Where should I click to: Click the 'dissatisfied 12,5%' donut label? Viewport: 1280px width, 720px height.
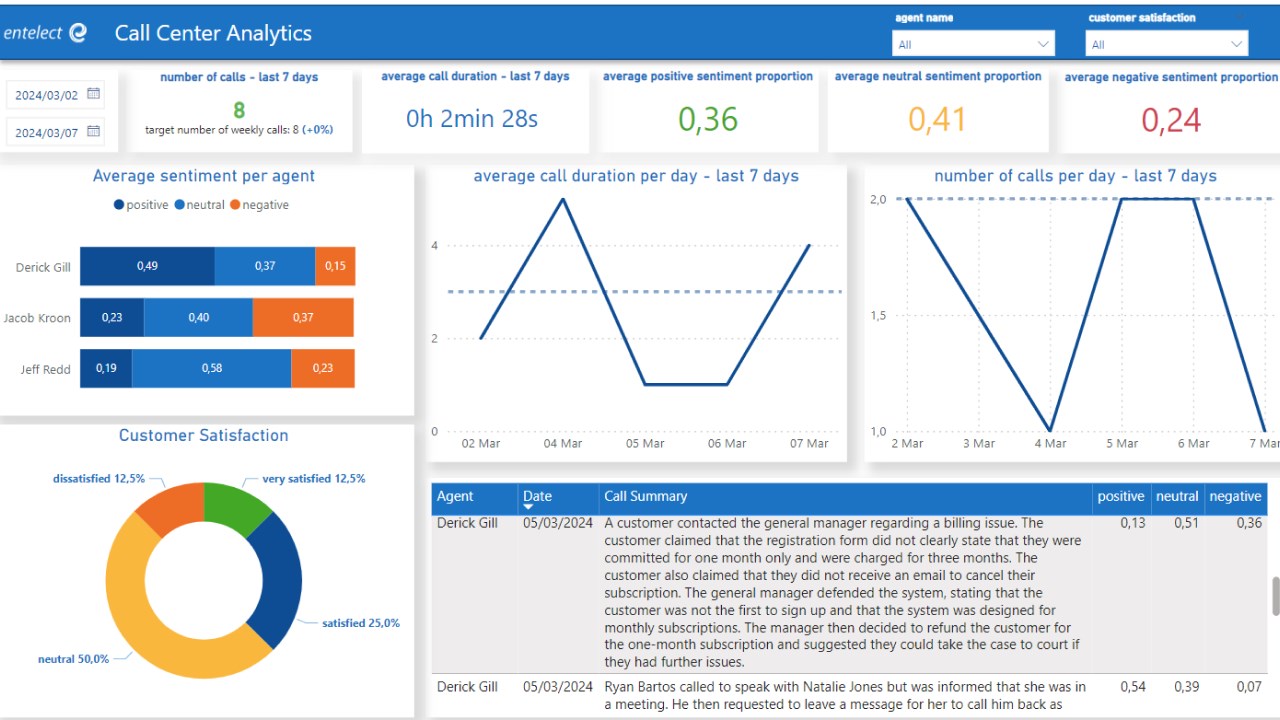click(x=99, y=479)
